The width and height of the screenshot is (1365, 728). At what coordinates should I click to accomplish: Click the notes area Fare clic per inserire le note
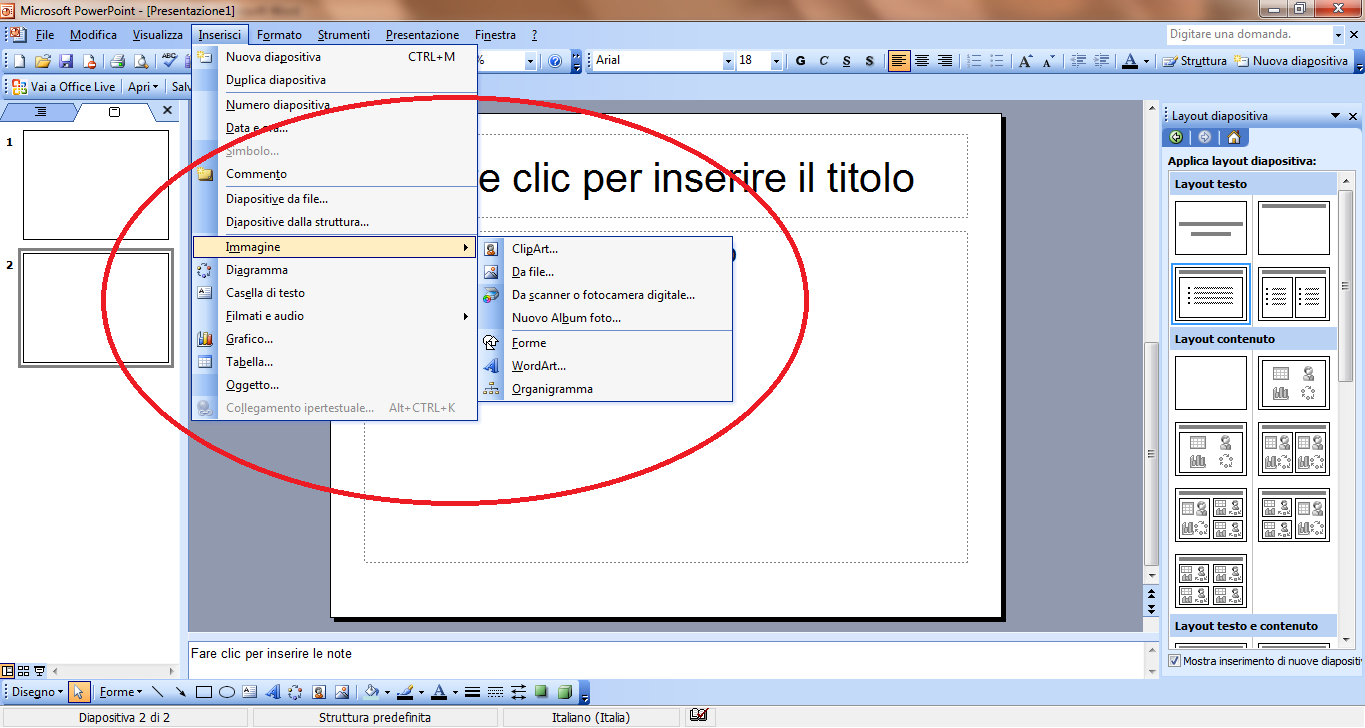665,660
